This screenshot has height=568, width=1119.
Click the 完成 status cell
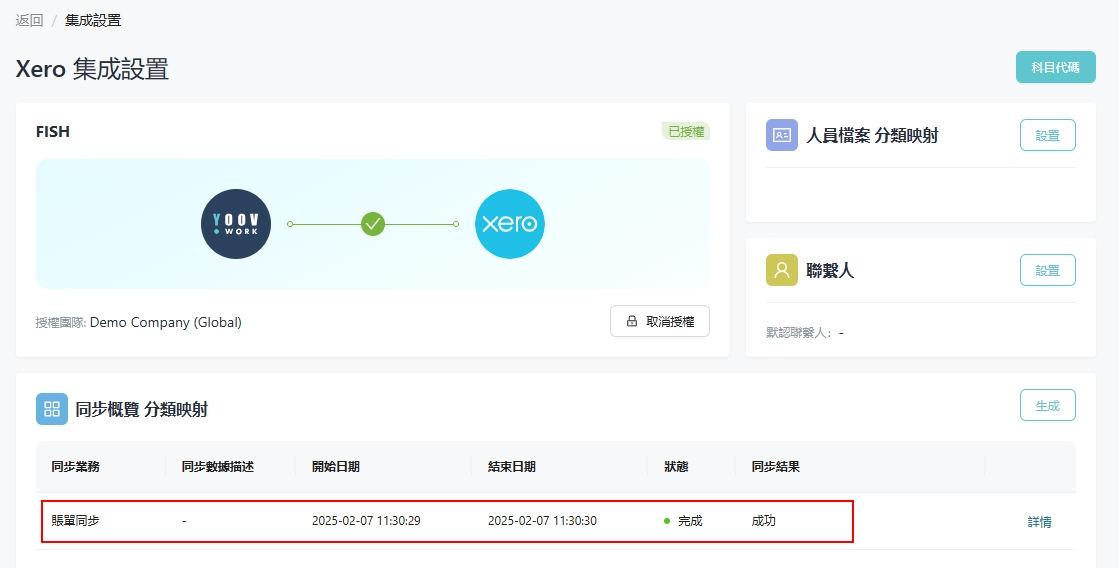click(x=683, y=521)
